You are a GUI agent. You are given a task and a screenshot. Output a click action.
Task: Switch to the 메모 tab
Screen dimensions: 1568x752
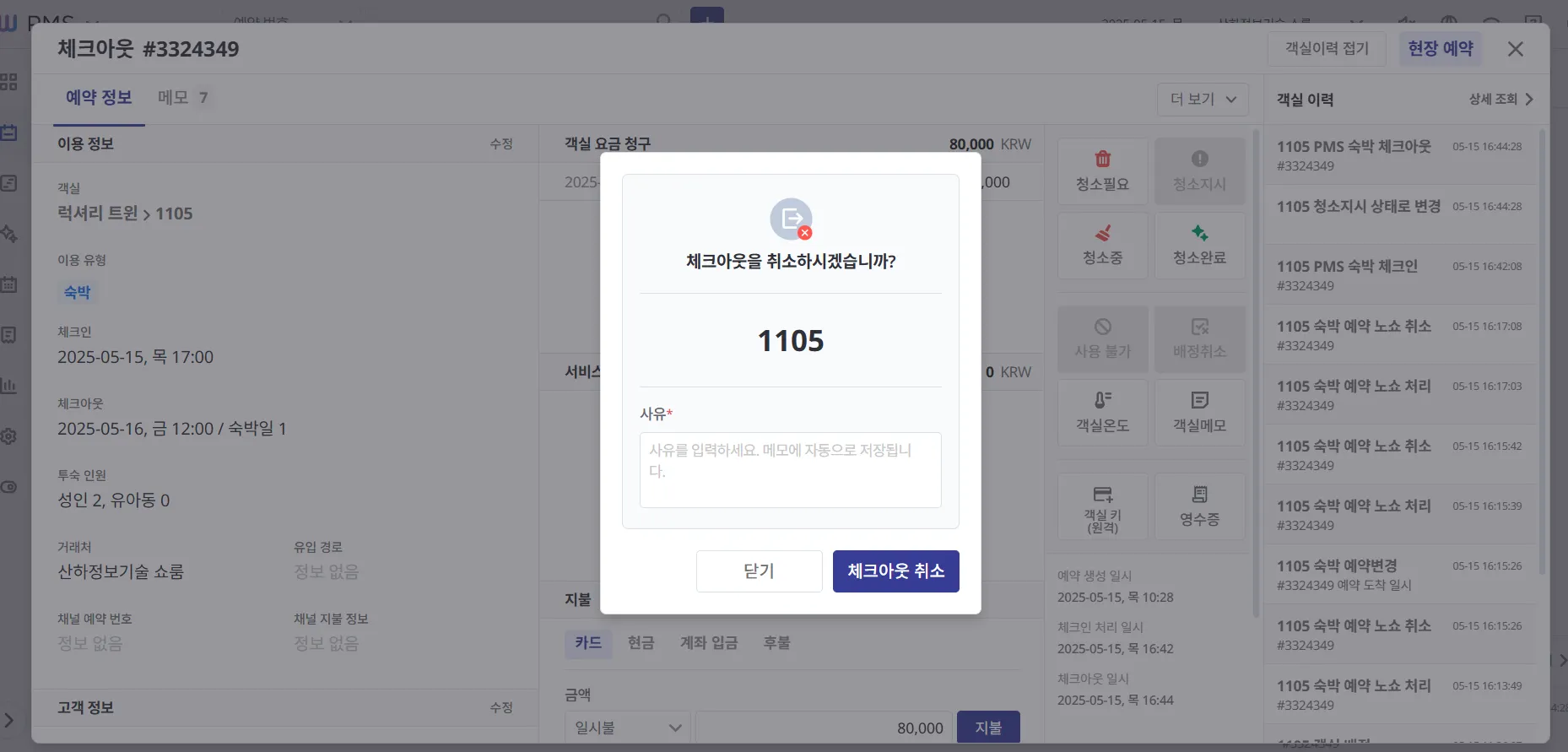click(x=183, y=98)
